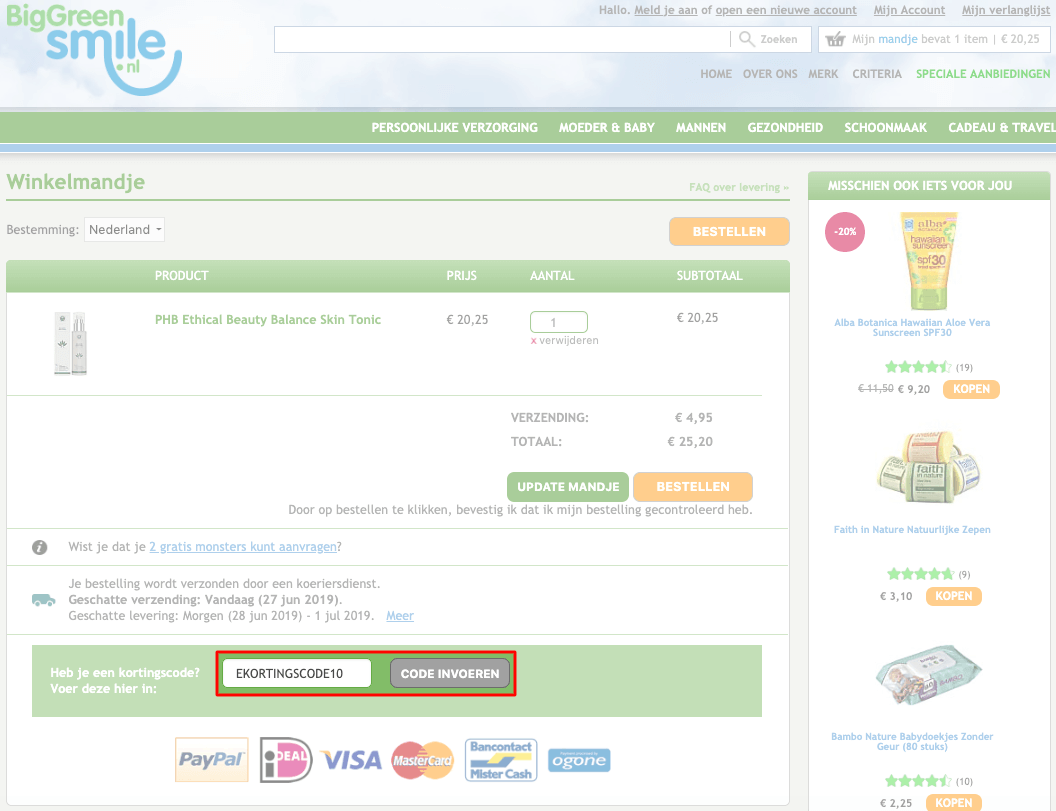Click the Faith in Nature soaps image

(929, 467)
